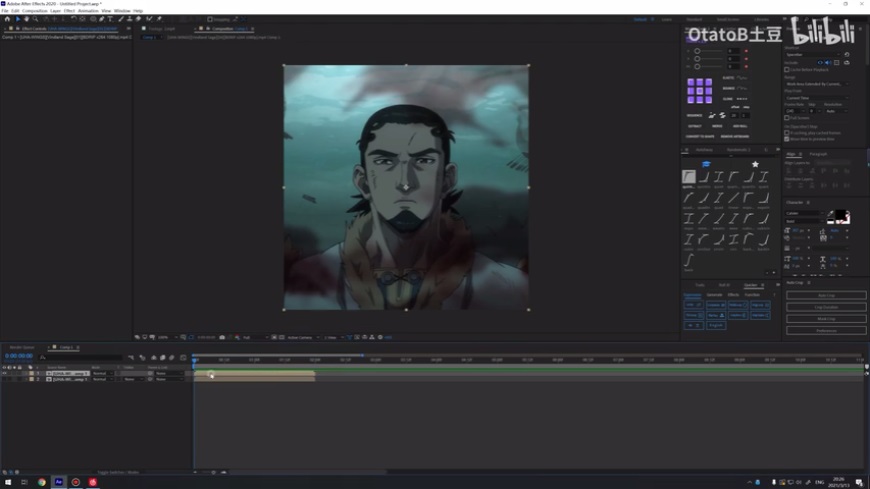The height and width of the screenshot is (489, 870).
Task: Open layer 1 blend mode Normal dropdown
Action: [x=103, y=374]
